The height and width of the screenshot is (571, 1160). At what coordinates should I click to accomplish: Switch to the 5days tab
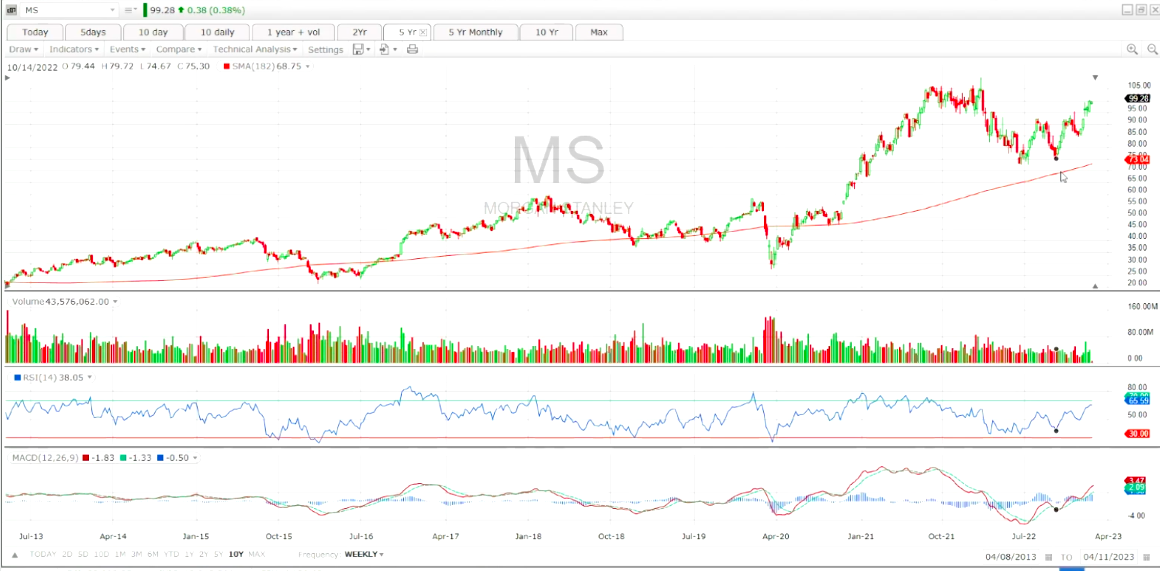point(92,32)
